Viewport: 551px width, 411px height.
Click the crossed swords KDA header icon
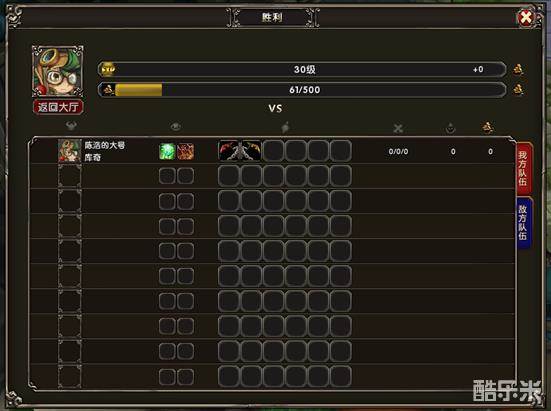[398, 128]
